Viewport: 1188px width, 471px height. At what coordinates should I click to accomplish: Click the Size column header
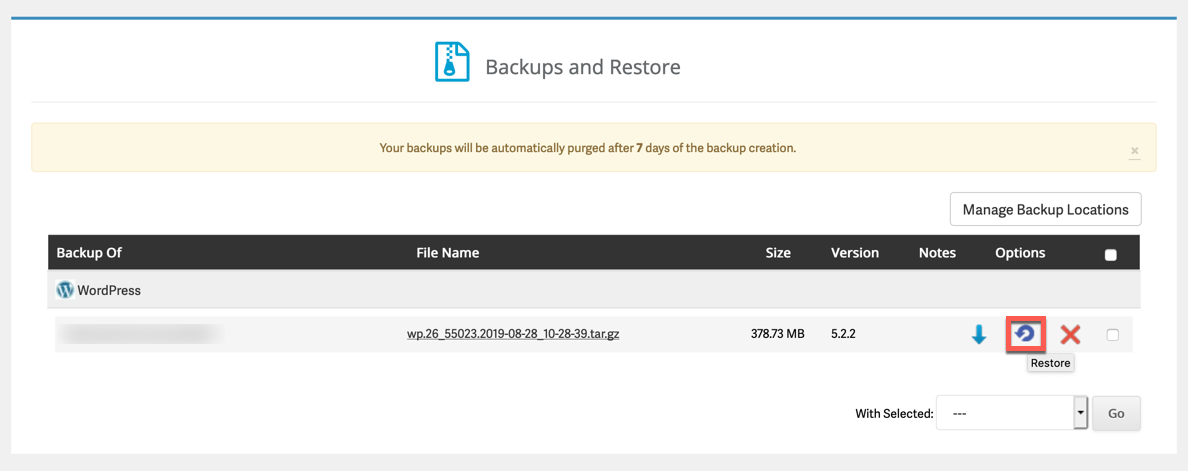pos(778,253)
